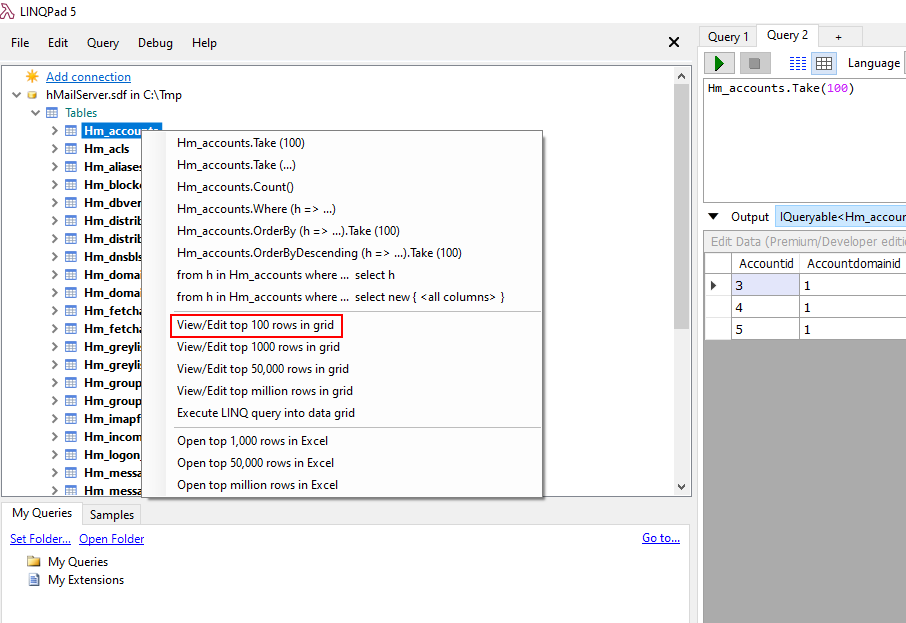This screenshot has width=906, height=623.
Task: Switch to the Query 1 tab
Action: pyautogui.click(x=728, y=37)
